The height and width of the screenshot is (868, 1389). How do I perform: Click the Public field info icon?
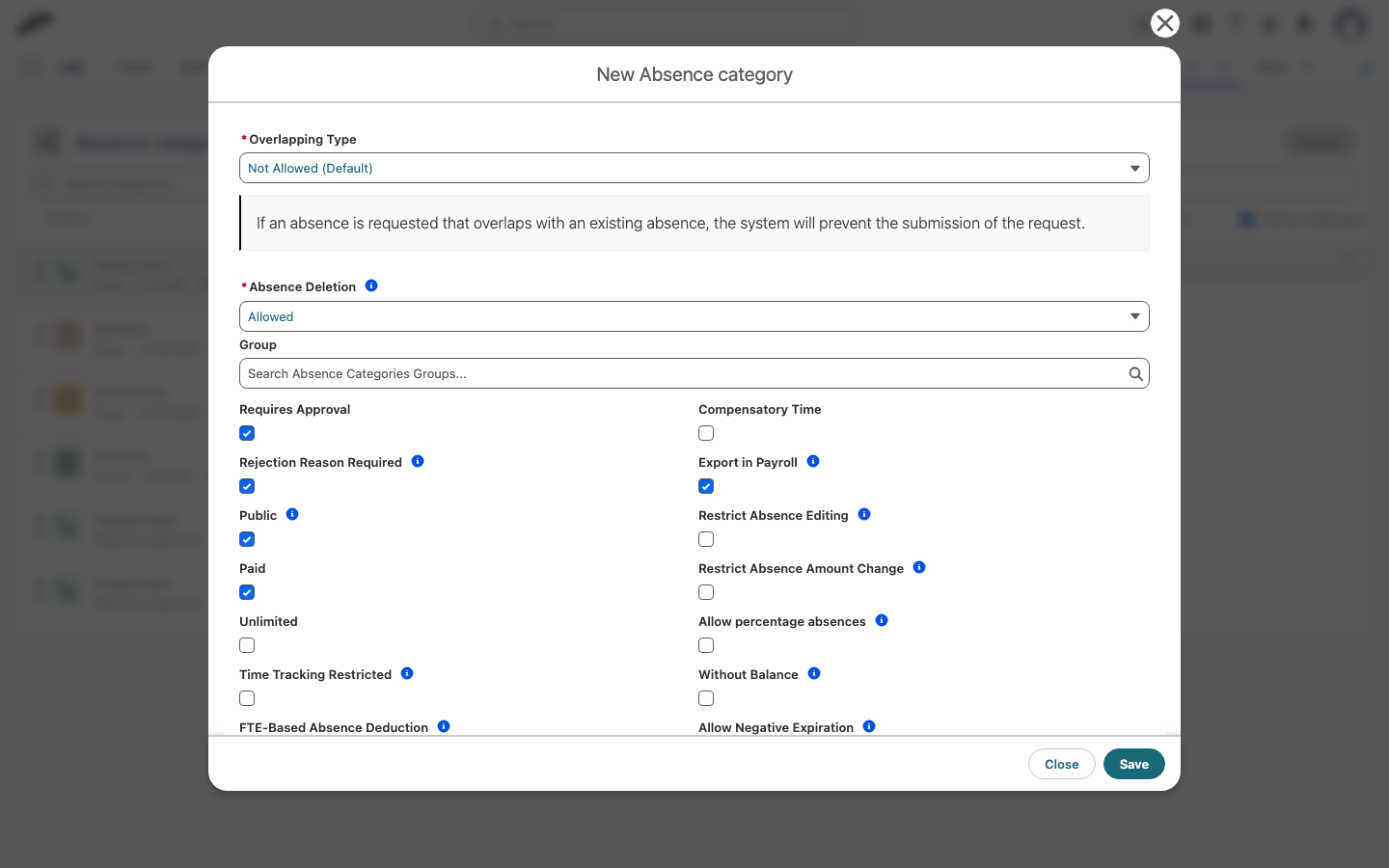(292, 514)
